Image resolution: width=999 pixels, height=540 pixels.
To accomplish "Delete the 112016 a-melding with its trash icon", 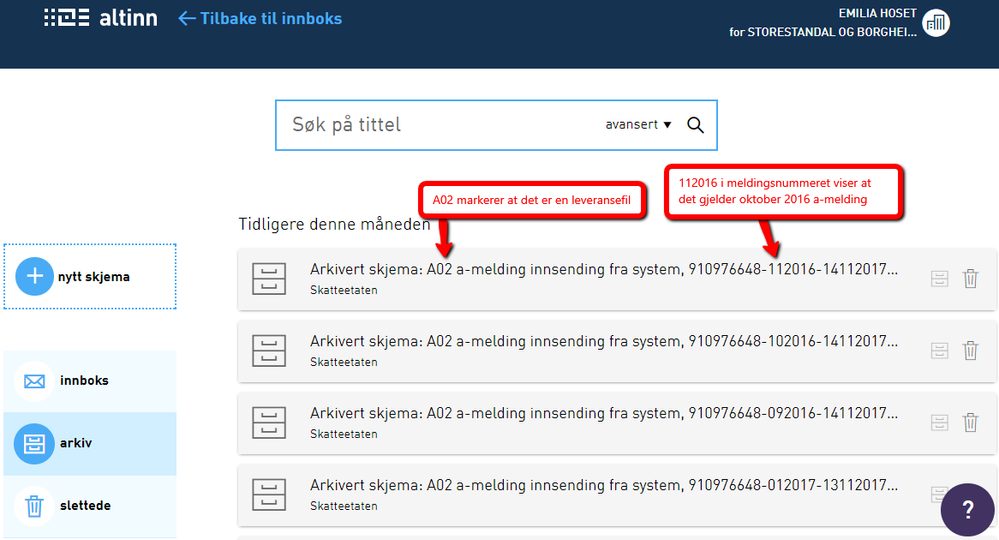I will [970, 279].
